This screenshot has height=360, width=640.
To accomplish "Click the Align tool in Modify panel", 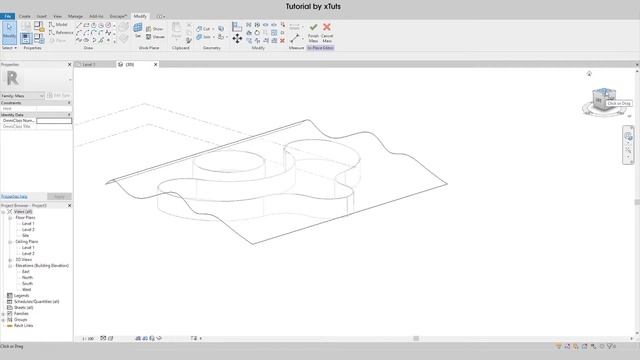I will [x=237, y=27].
